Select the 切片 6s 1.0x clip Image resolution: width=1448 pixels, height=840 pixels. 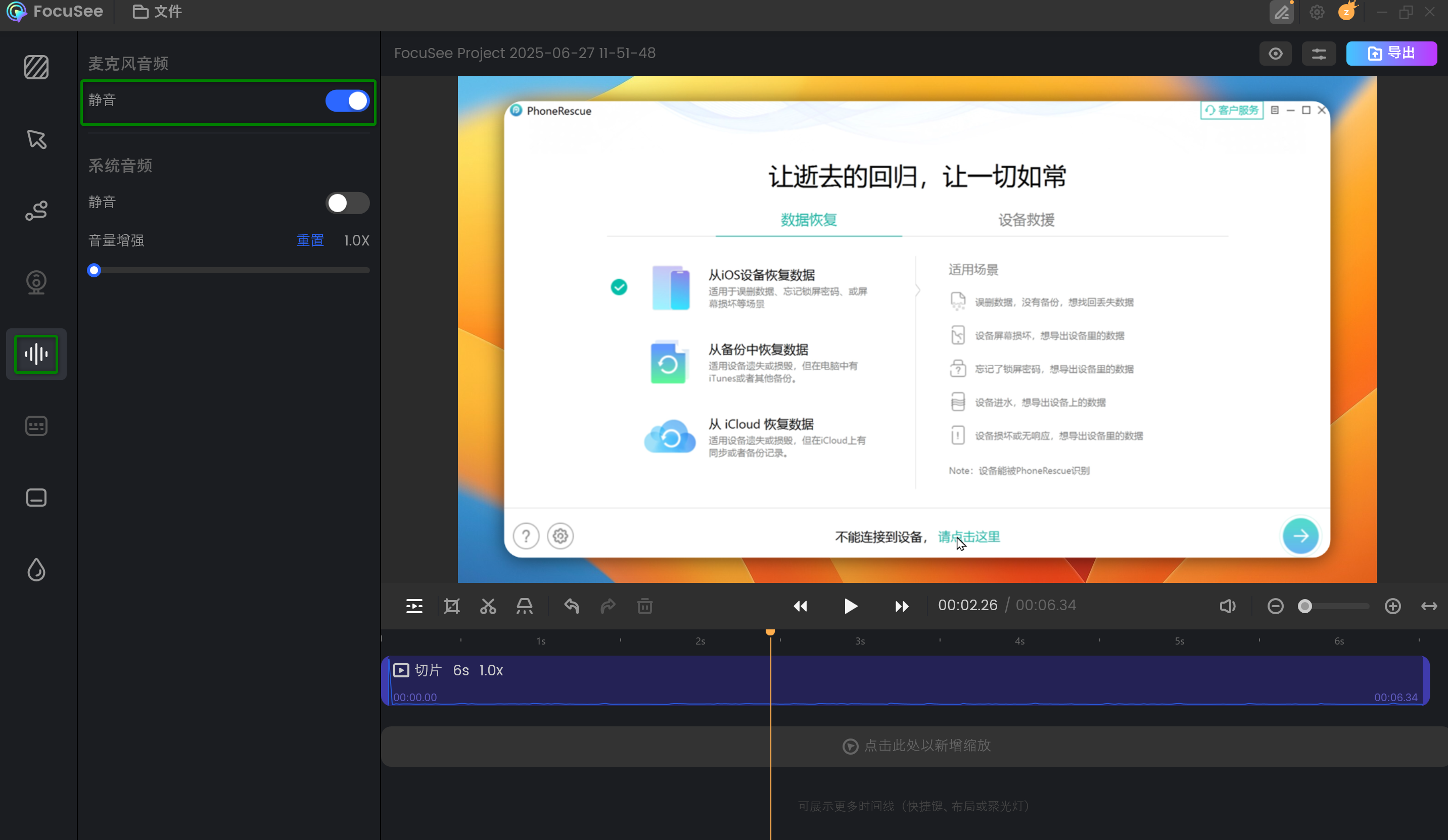click(905, 680)
